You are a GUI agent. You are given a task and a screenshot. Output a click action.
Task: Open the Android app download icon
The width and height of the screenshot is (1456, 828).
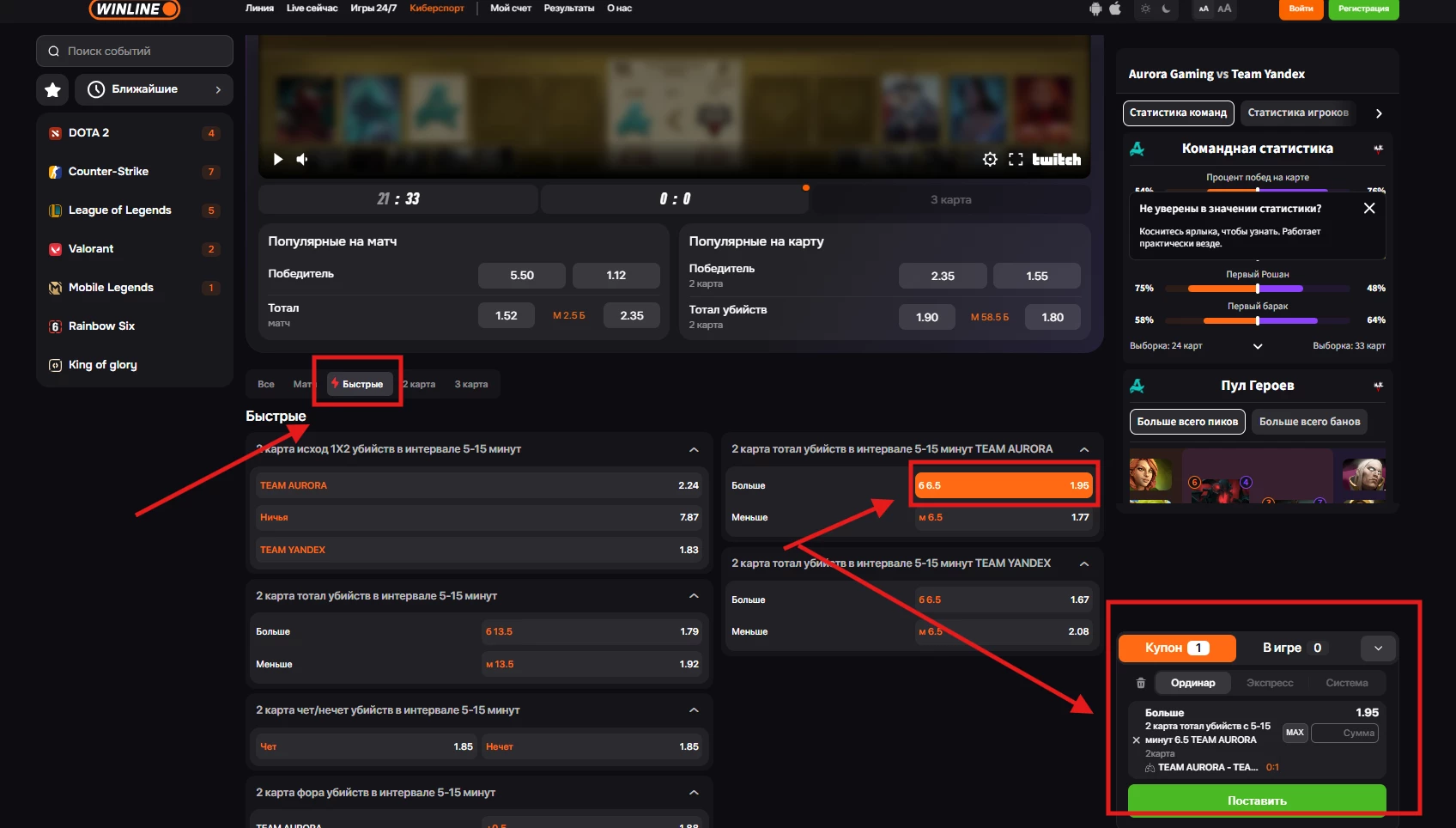pos(1095,9)
